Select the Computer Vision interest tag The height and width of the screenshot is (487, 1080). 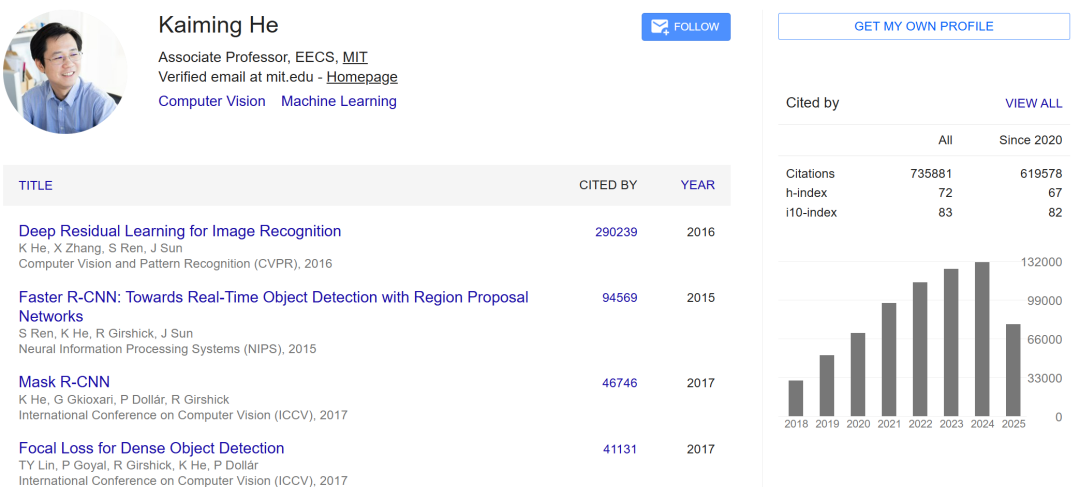(x=212, y=101)
